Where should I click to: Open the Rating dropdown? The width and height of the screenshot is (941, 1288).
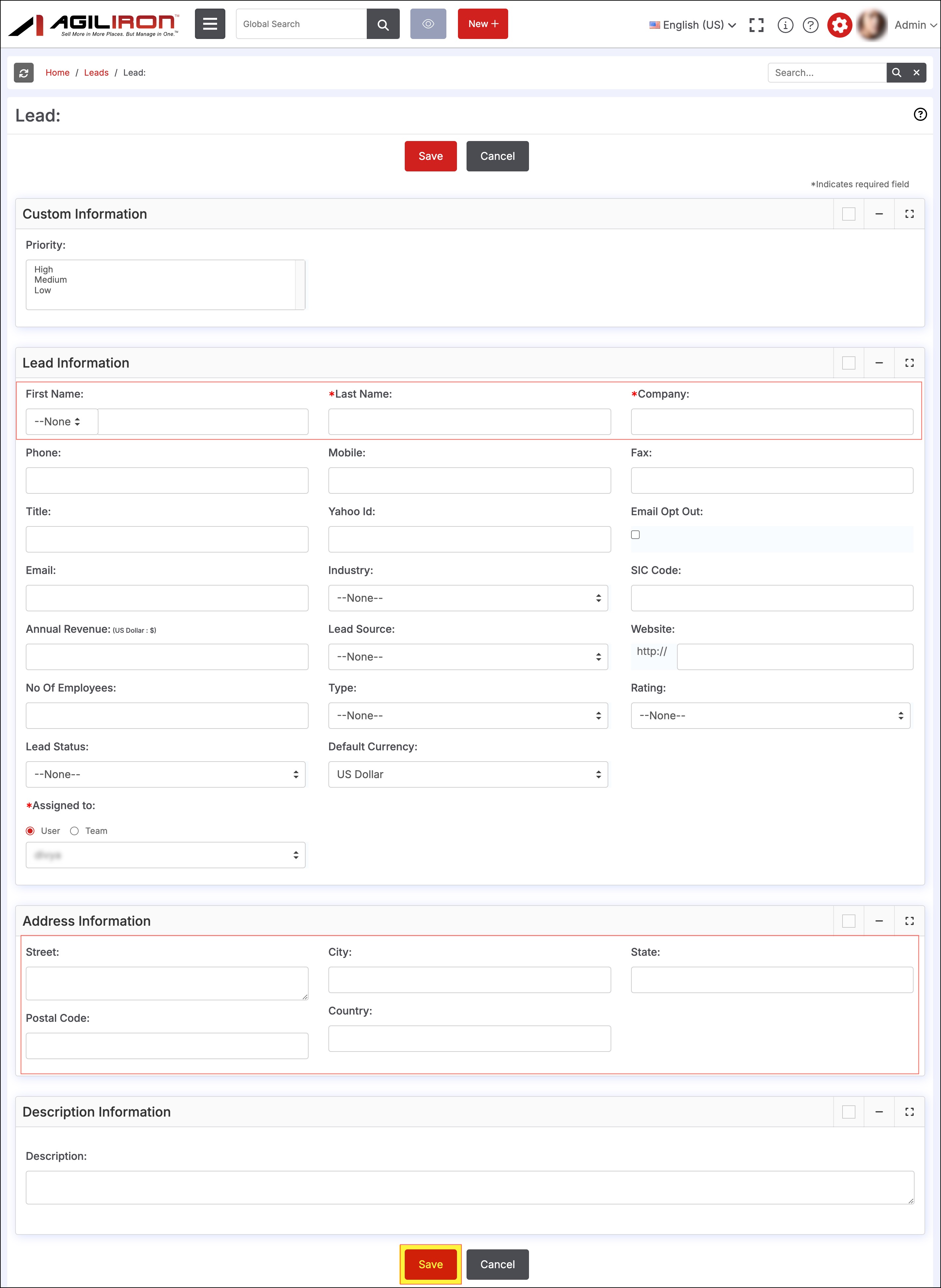[x=770, y=715]
